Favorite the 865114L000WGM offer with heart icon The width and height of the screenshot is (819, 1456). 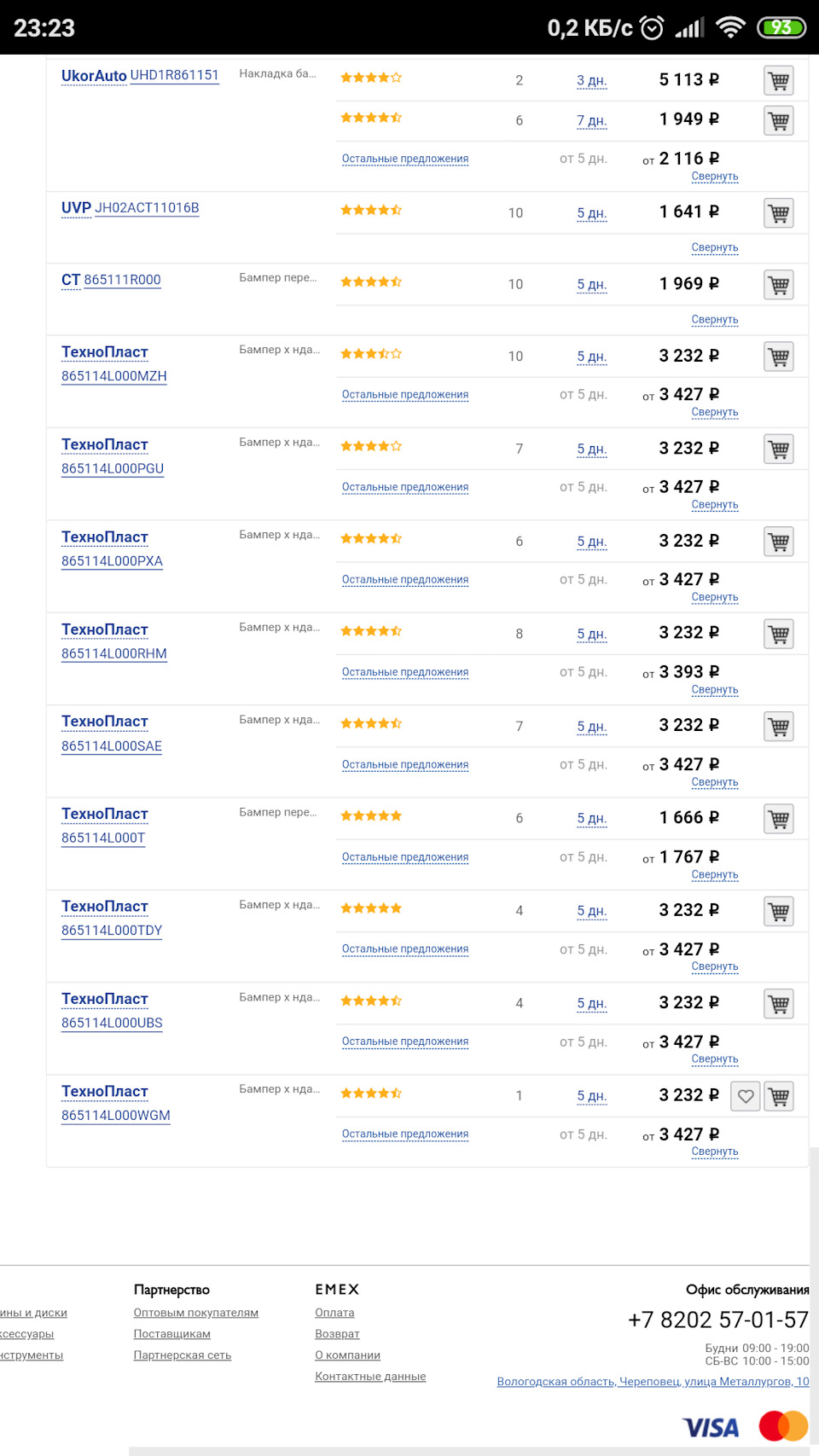point(746,1096)
